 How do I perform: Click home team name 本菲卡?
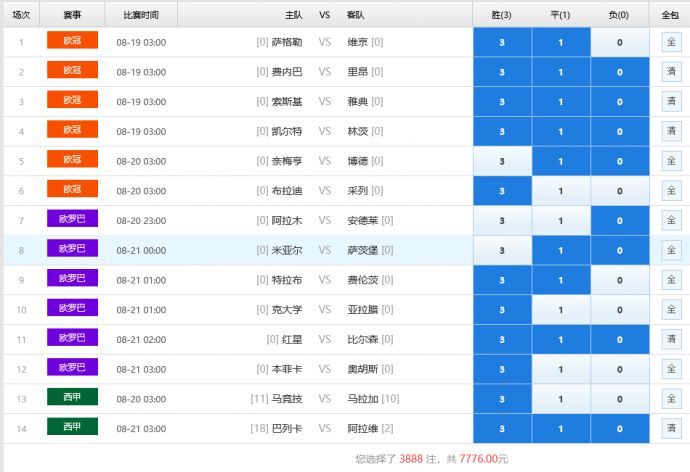click(287, 369)
